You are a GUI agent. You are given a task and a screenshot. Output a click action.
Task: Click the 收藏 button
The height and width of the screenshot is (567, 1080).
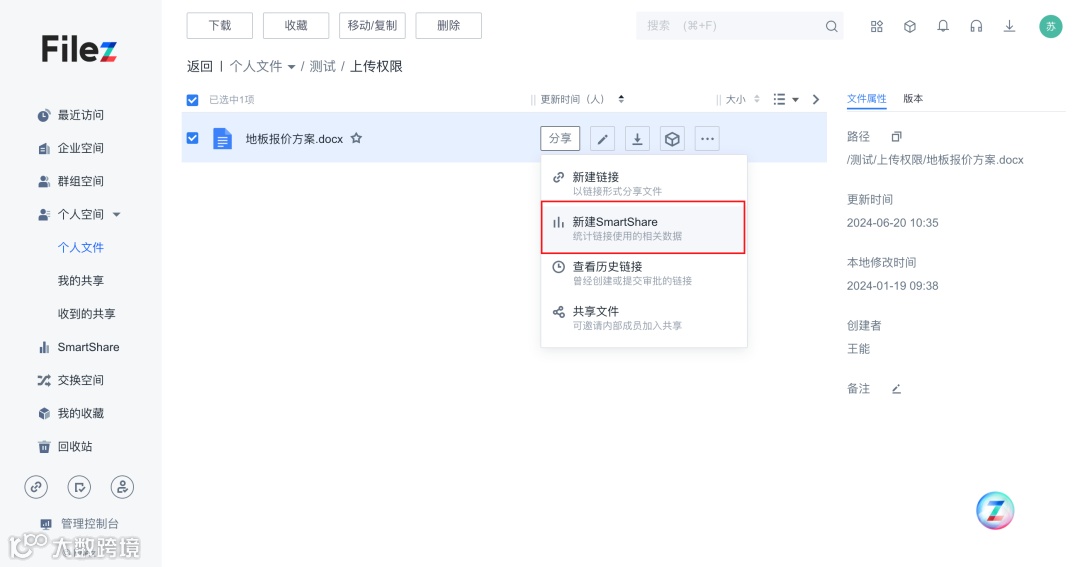296,25
